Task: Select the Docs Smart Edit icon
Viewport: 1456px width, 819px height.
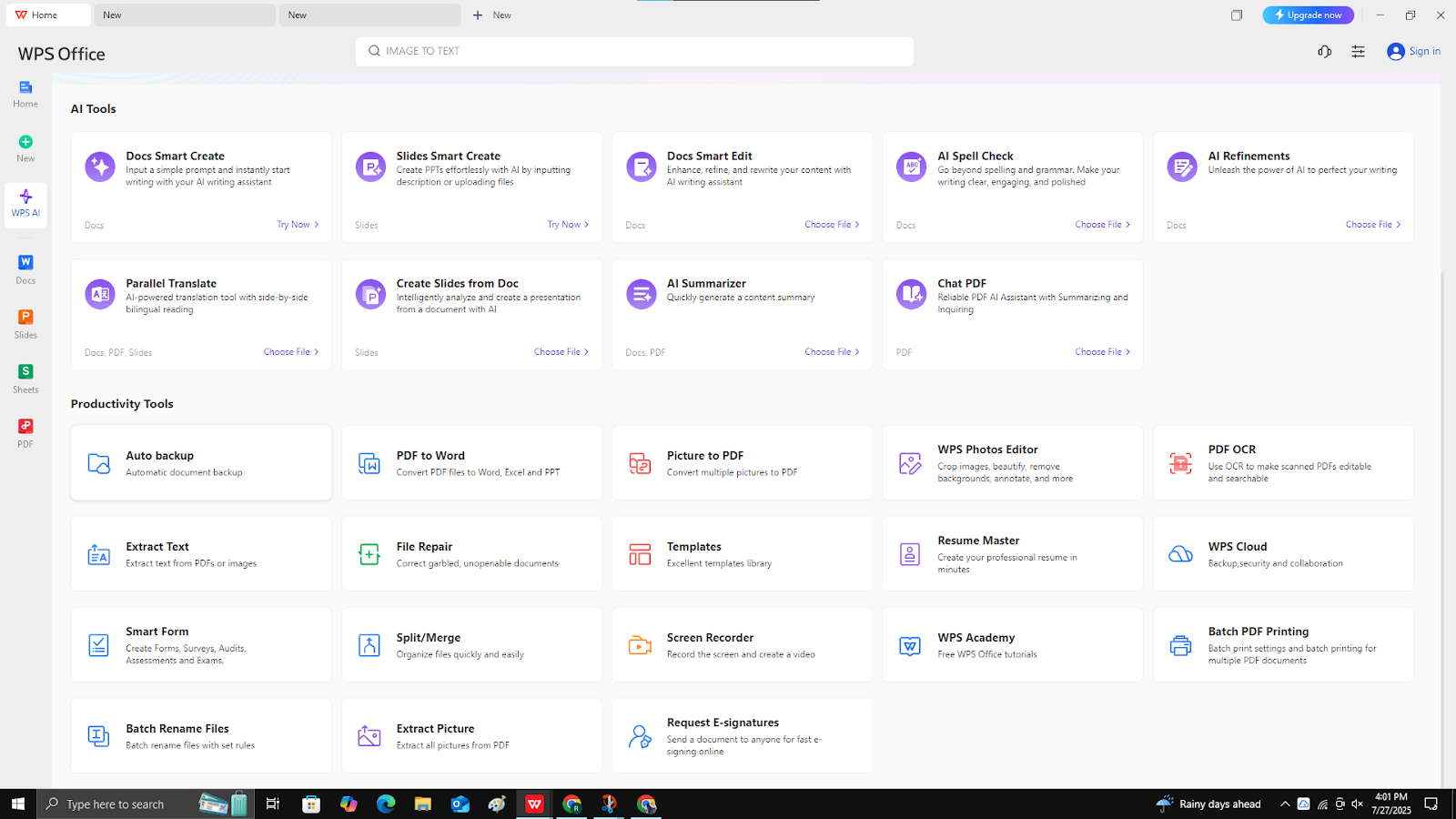Action: [x=641, y=167]
